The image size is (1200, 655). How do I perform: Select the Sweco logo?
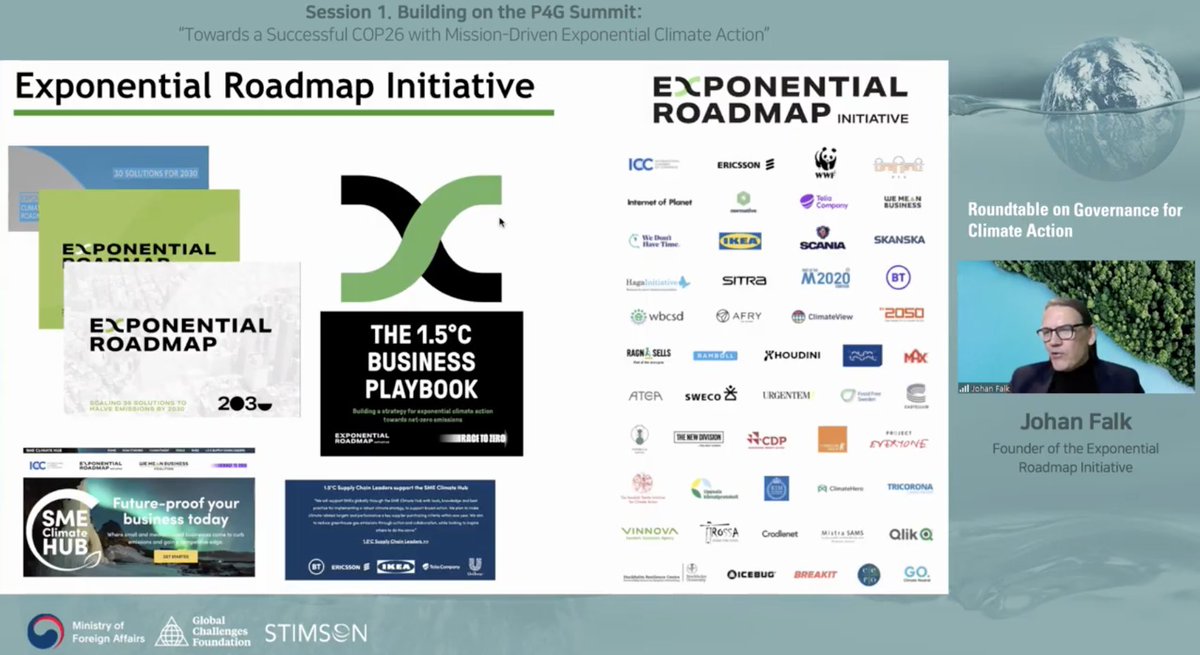click(x=710, y=394)
